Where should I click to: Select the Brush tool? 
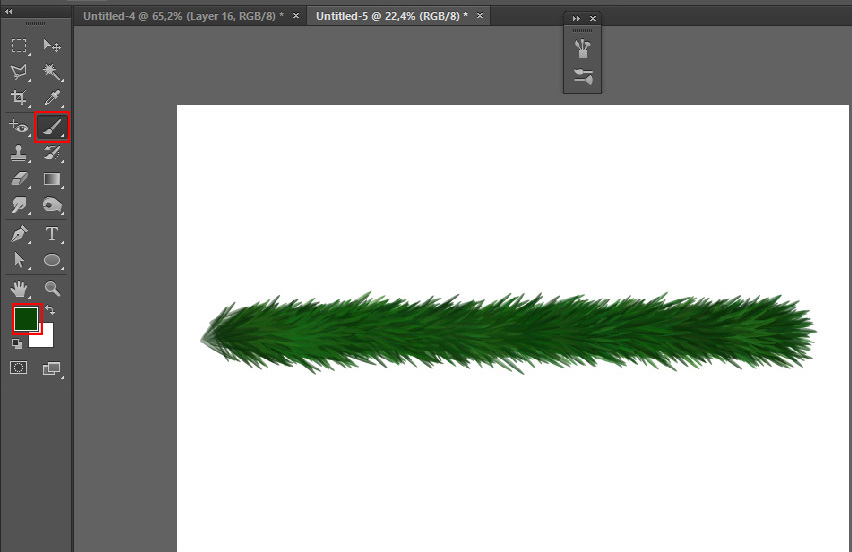point(52,127)
